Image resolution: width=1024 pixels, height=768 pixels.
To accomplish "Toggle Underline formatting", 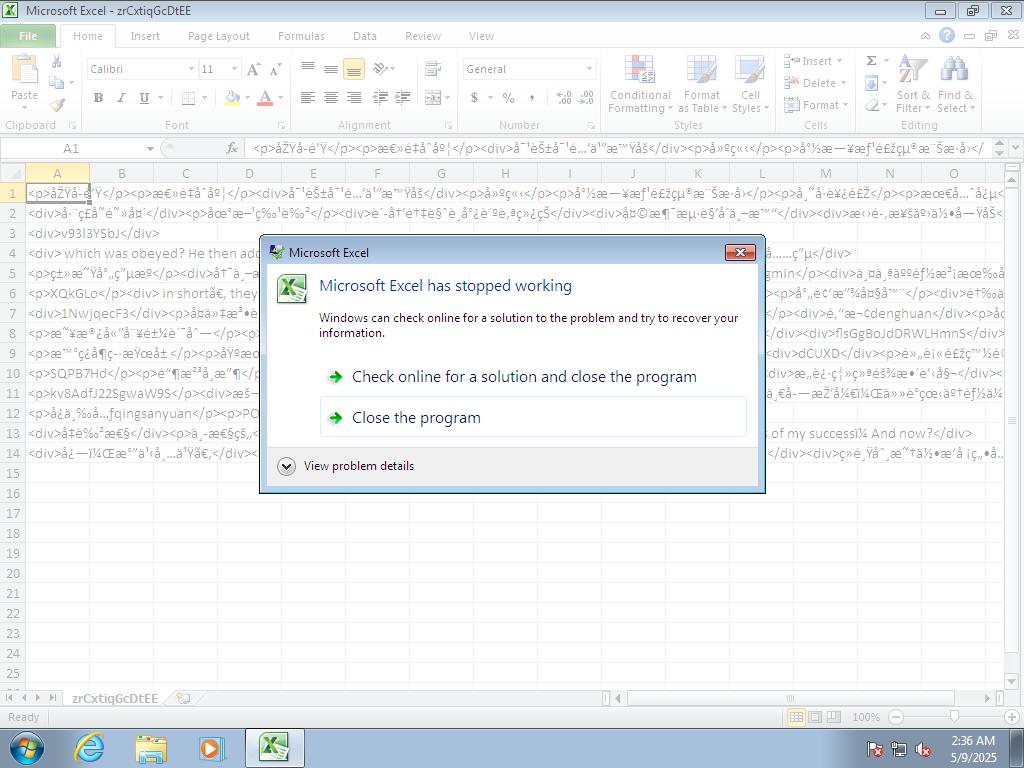I will [x=144, y=97].
